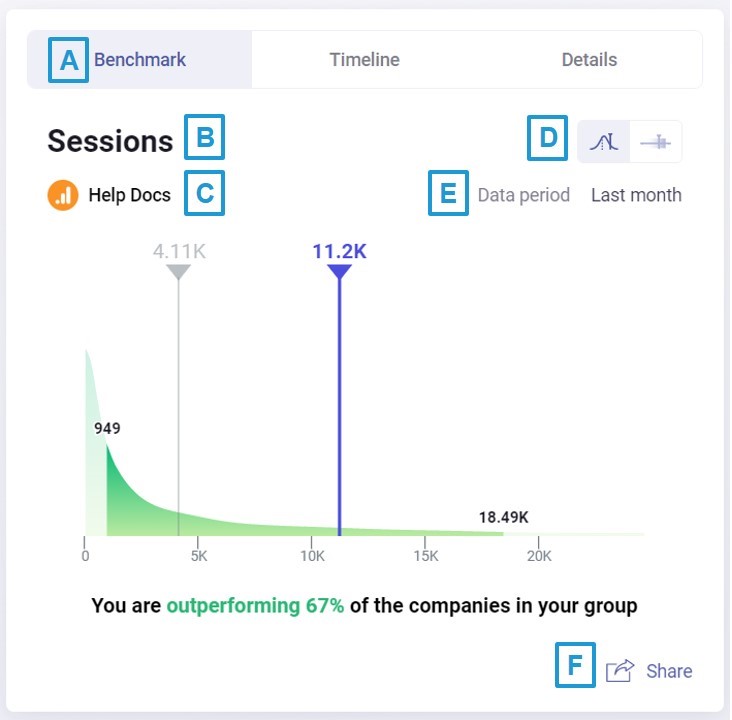This screenshot has width=732, height=720.
Task: Click the gray 4.11K marker triangle
Action: click(x=178, y=272)
